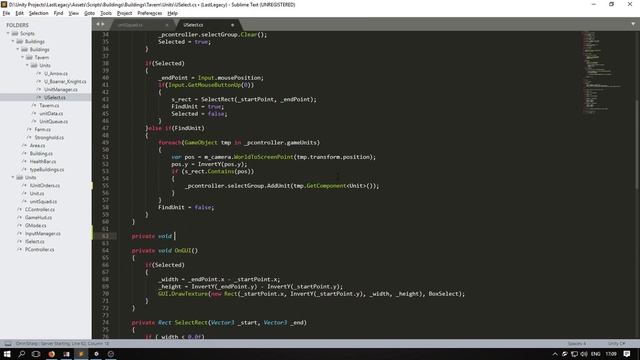Image resolution: width=640 pixels, height=360 pixels.
Task: Toggle side panel icon in status bar
Action: 8,344
